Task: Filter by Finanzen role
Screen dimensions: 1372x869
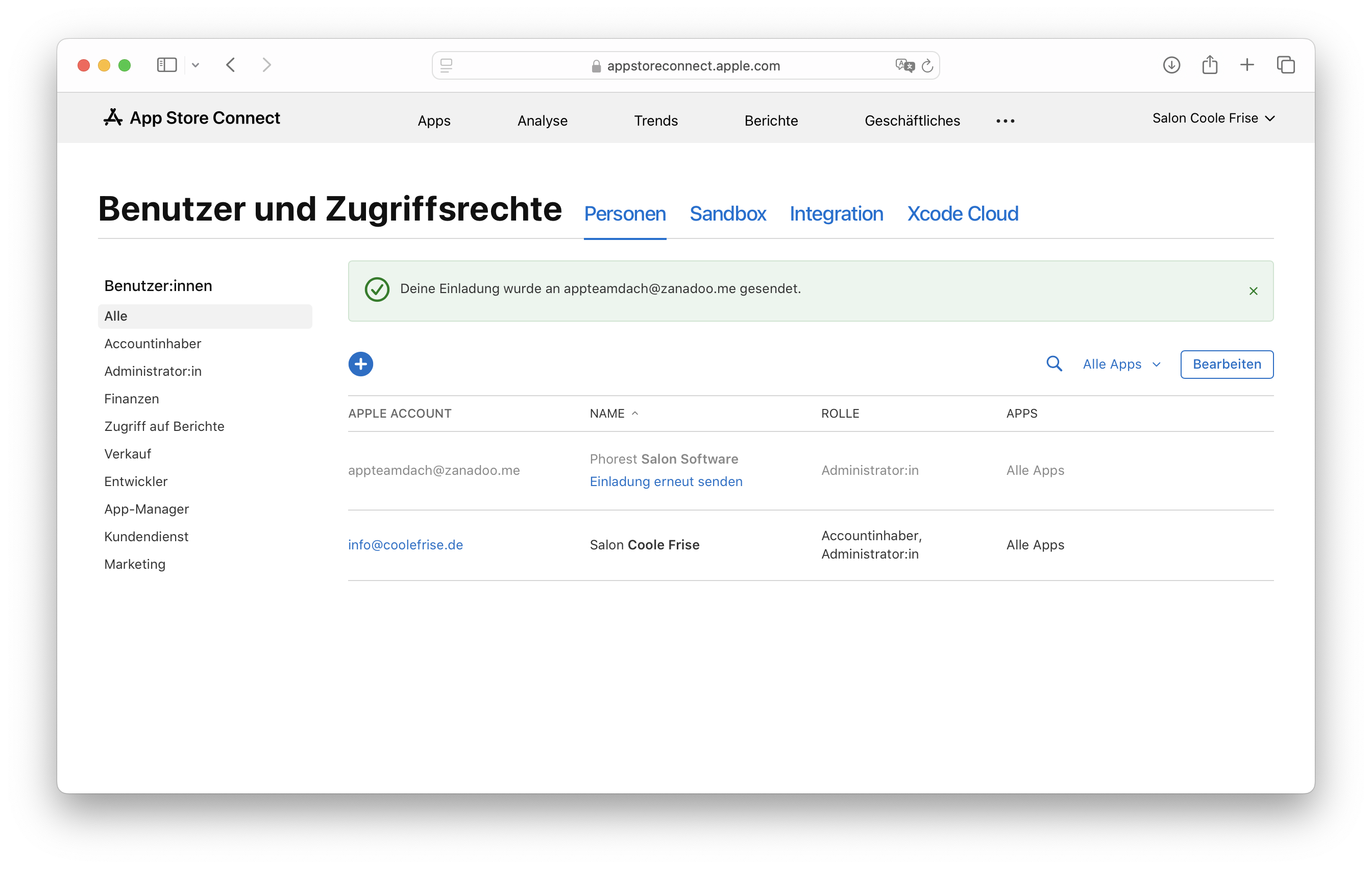Action: [x=131, y=399]
